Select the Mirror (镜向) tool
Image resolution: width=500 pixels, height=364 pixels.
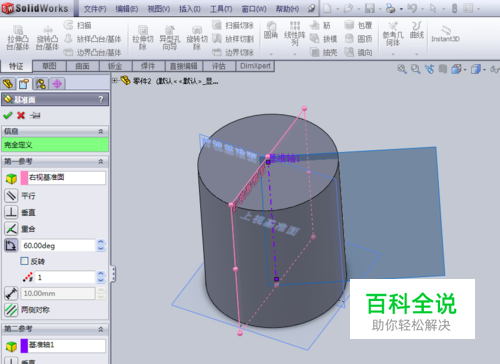tap(358, 52)
